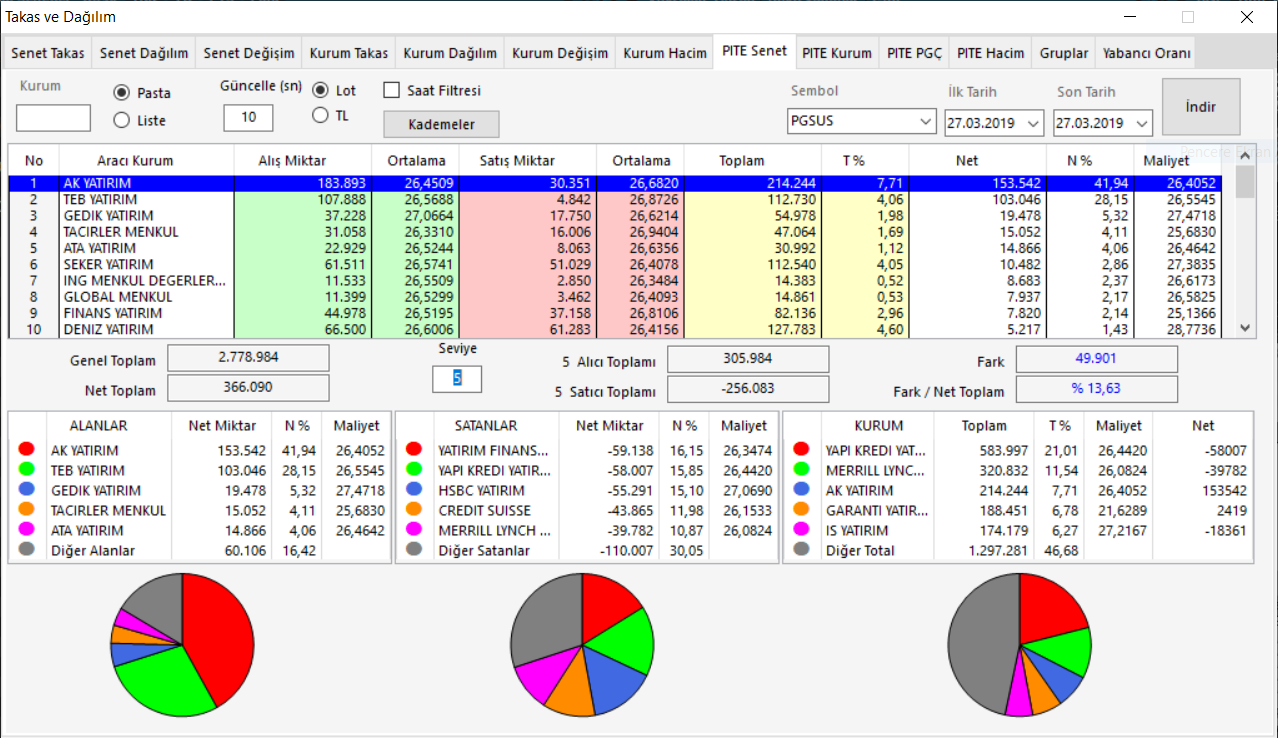
Task: Click the green swatch beside MERRILL LYNC in KURUM
Action: point(801,470)
